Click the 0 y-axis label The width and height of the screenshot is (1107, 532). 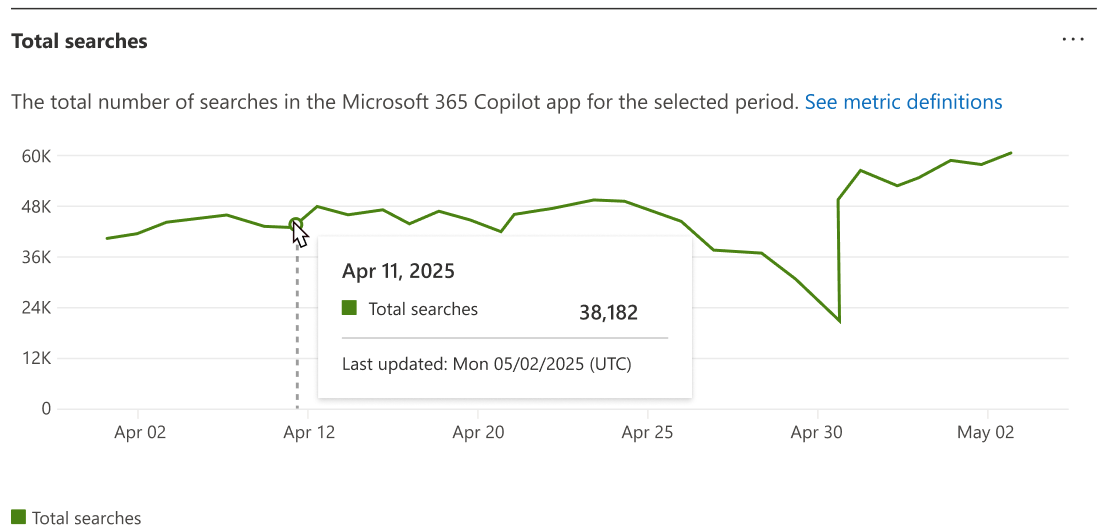click(x=46, y=408)
